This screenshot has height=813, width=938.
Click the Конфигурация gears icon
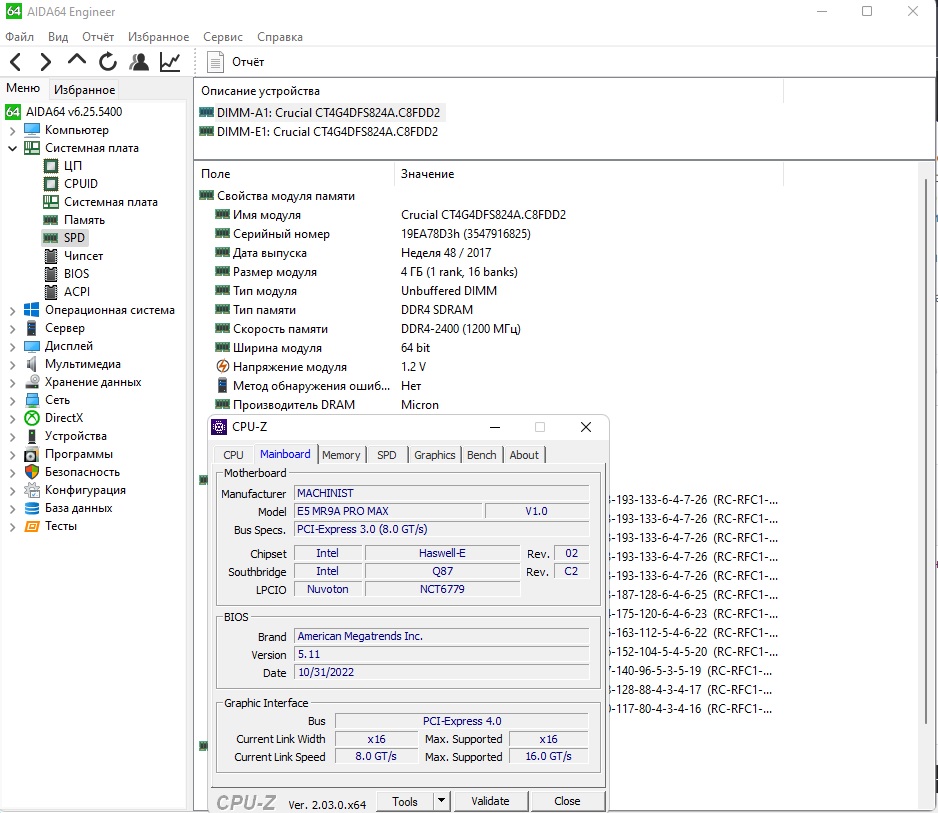click(x=32, y=490)
